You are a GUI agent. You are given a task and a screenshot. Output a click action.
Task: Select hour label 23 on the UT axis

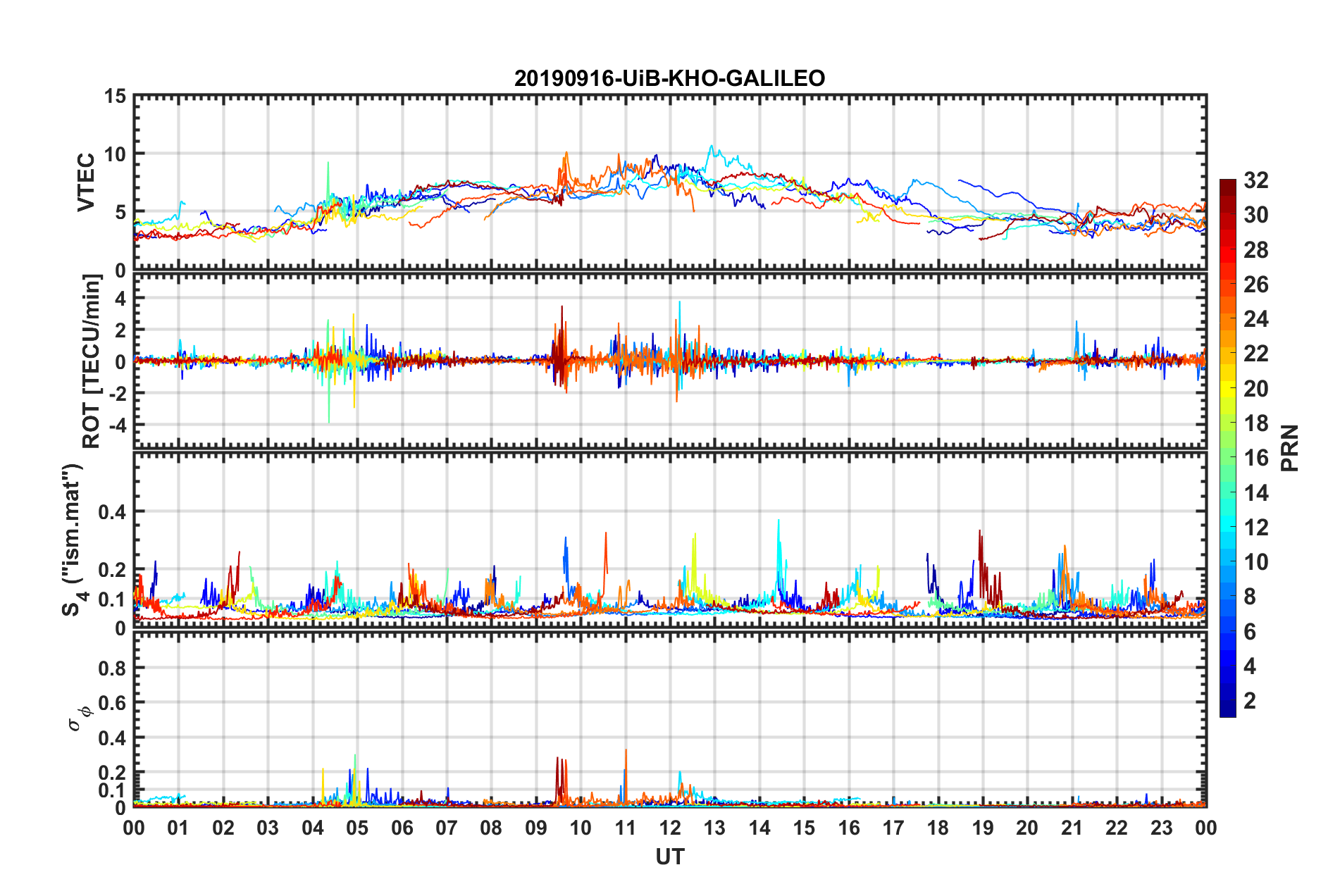pyautogui.click(x=1162, y=828)
